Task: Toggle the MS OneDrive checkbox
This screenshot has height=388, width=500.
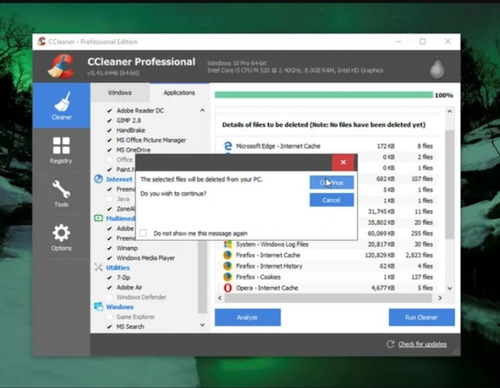Action: [x=109, y=150]
